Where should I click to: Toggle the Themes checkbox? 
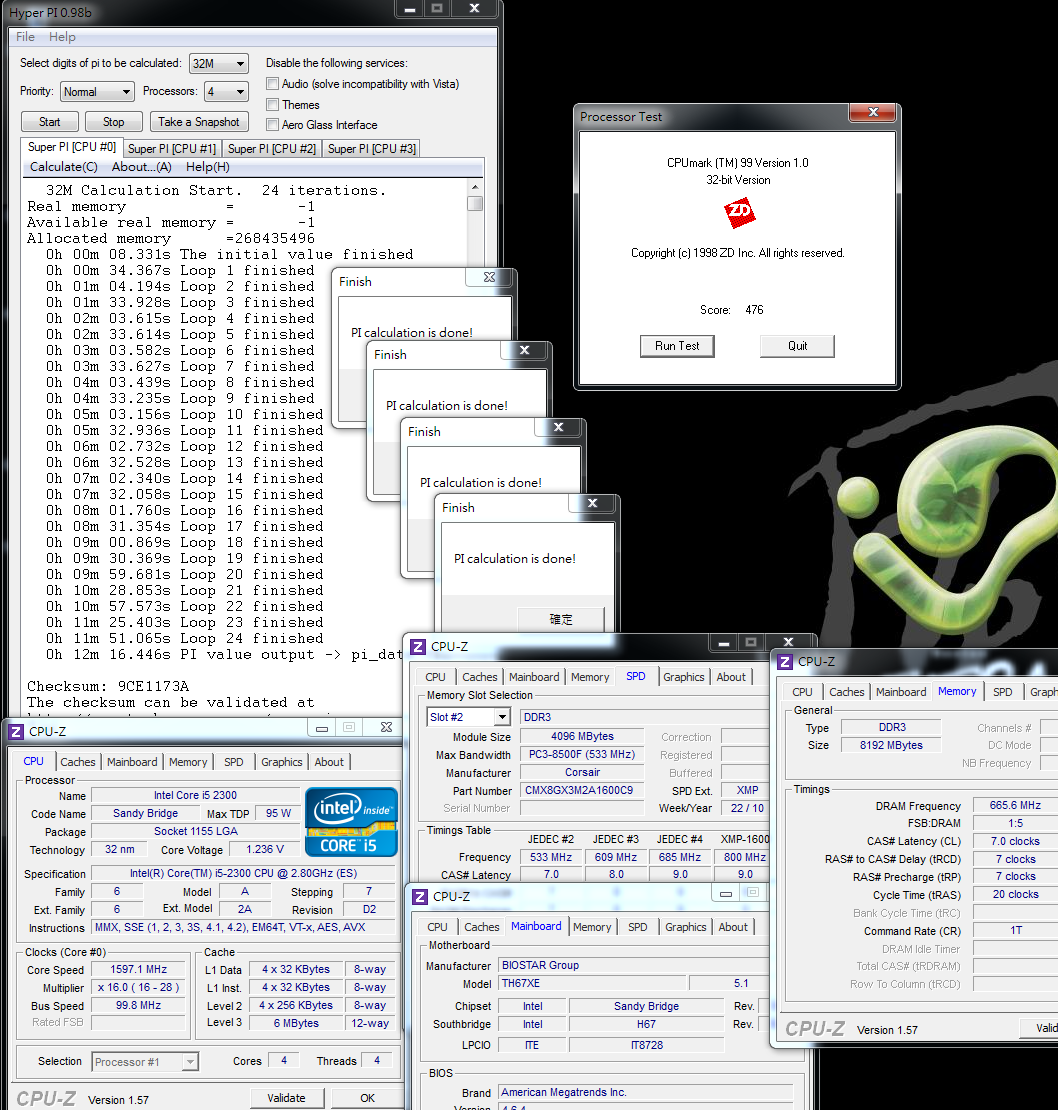point(272,105)
